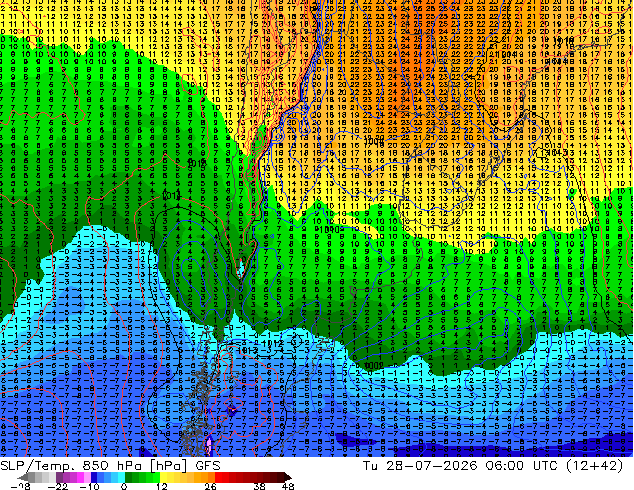Screen dimensions: 634x490
Task: Select the green segment of the temperature legend
Action: click(142, 477)
